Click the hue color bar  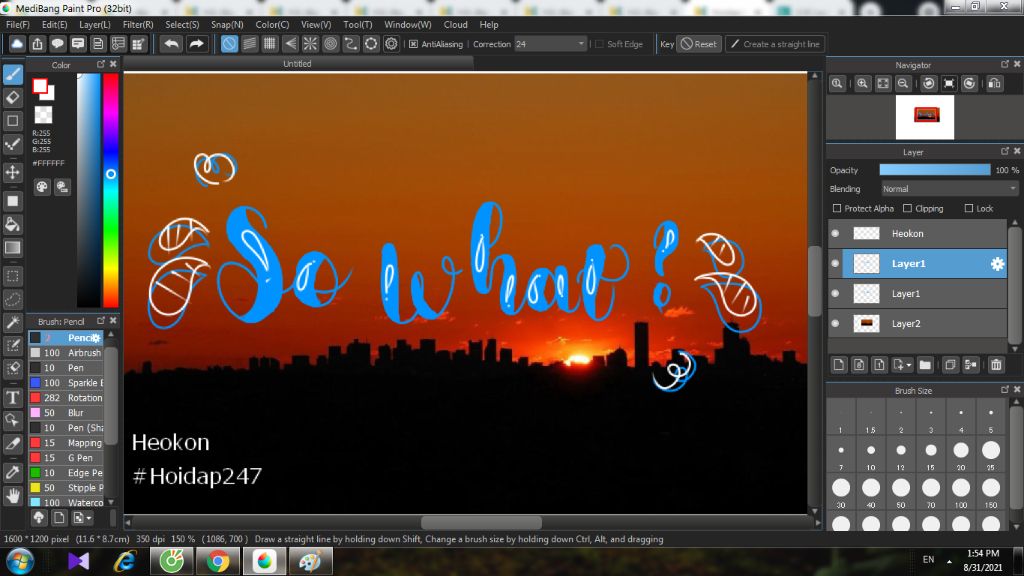coord(111,190)
